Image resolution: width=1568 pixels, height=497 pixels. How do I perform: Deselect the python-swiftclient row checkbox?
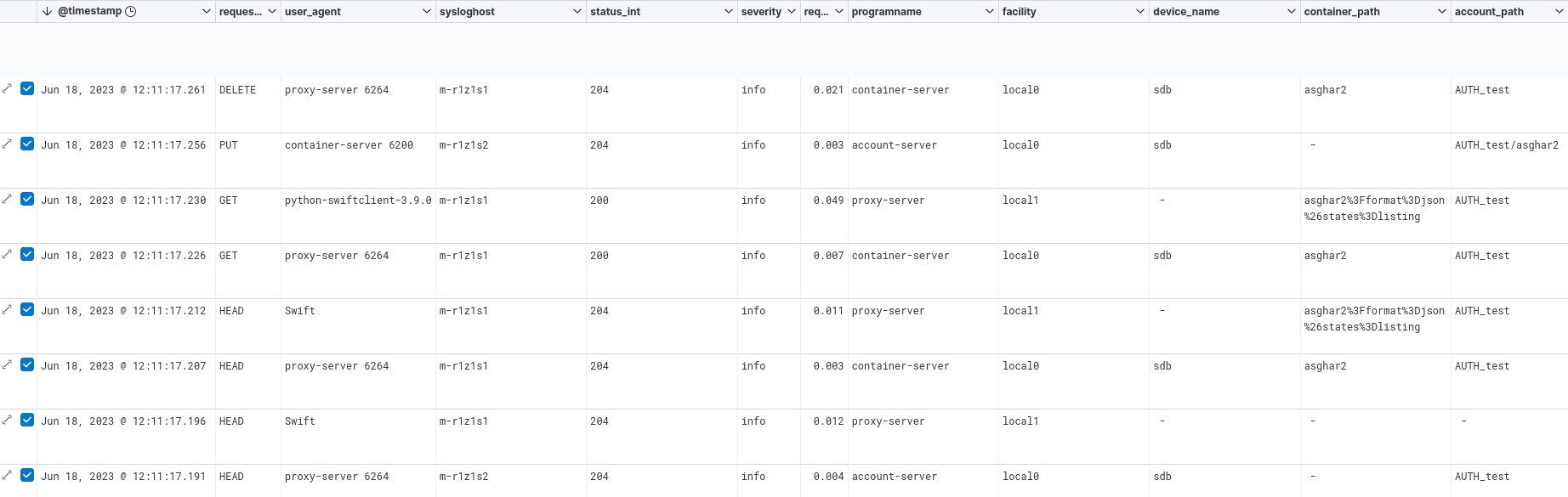27,199
